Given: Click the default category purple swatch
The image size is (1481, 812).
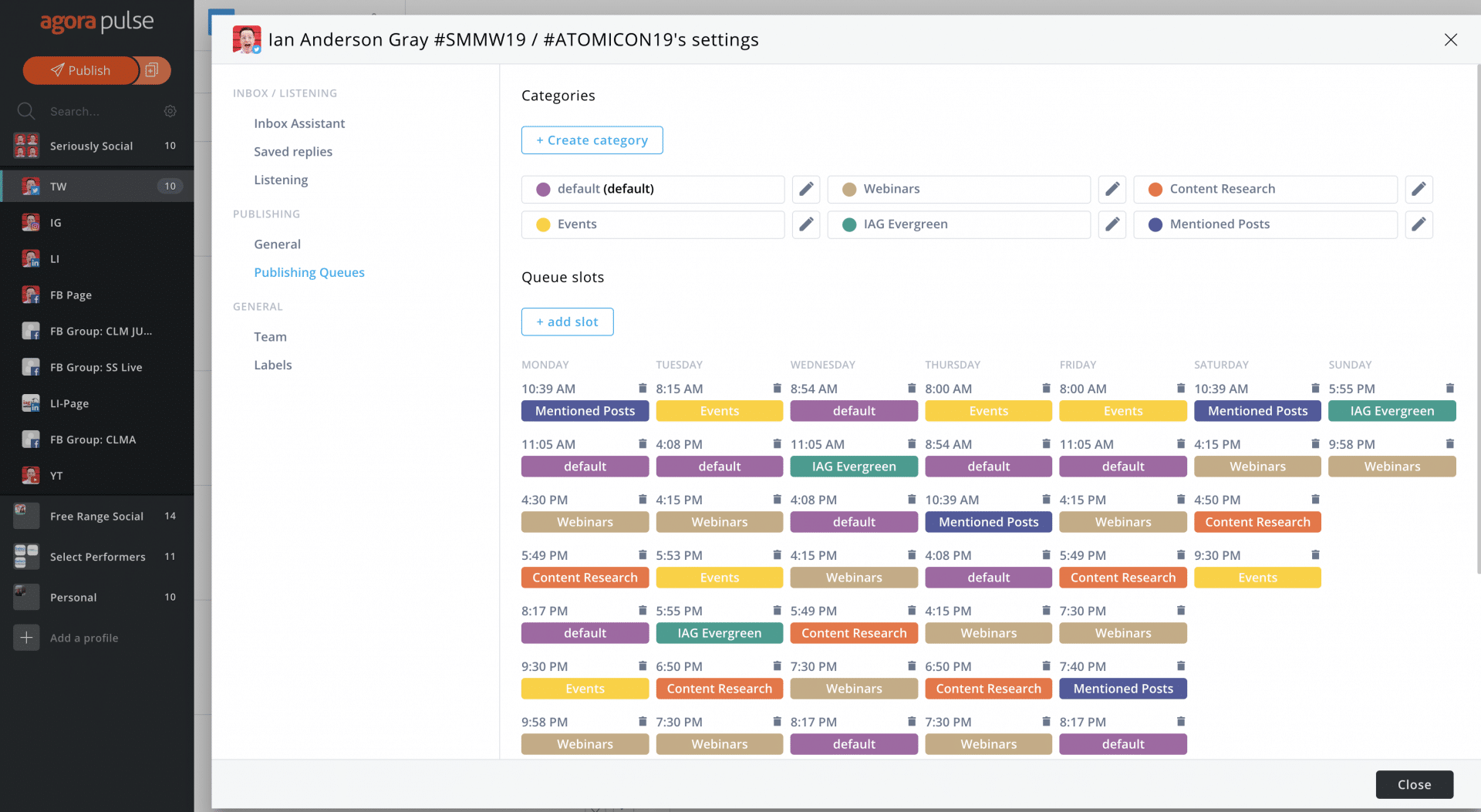Looking at the screenshot, I should pyautogui.click(x=543, y=189).
